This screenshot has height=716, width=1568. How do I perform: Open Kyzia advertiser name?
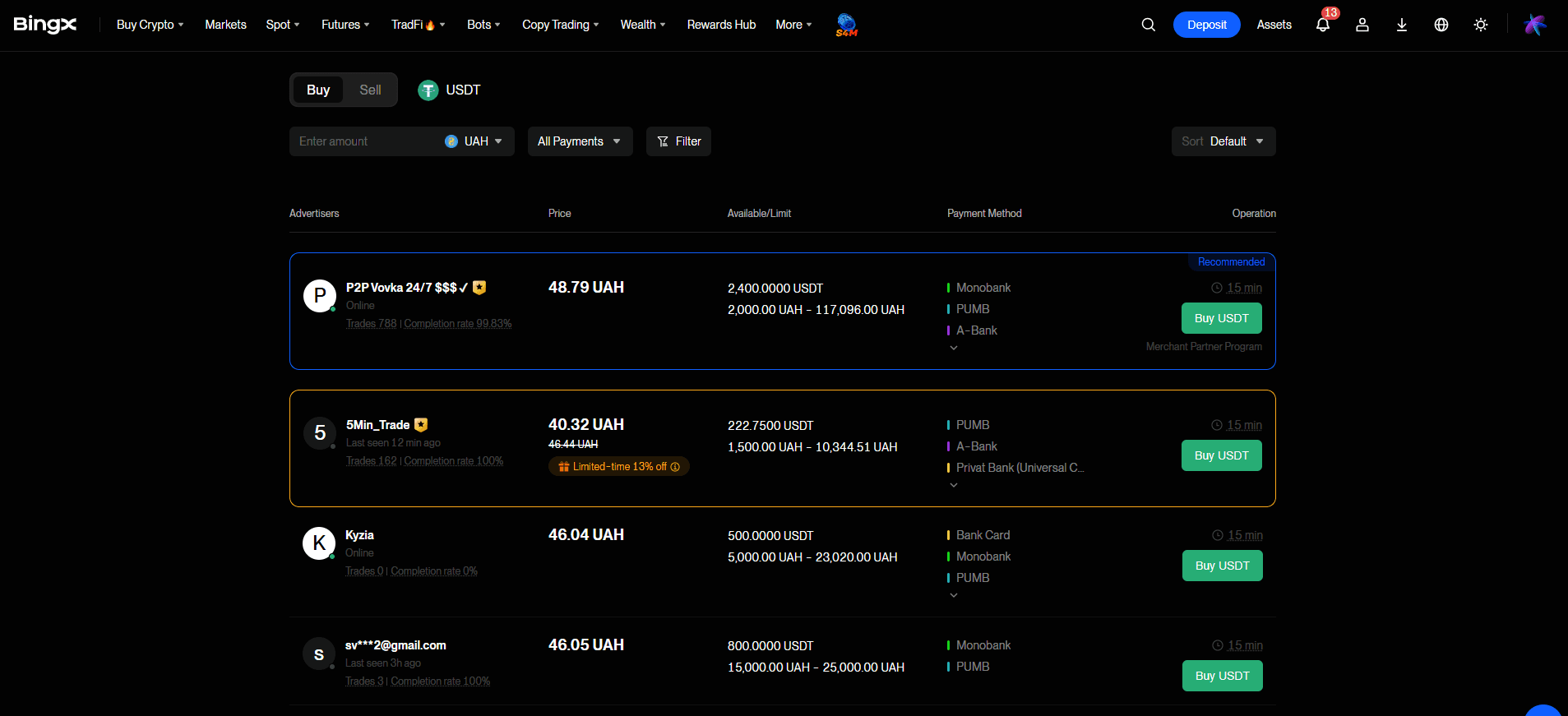(359, 535)
